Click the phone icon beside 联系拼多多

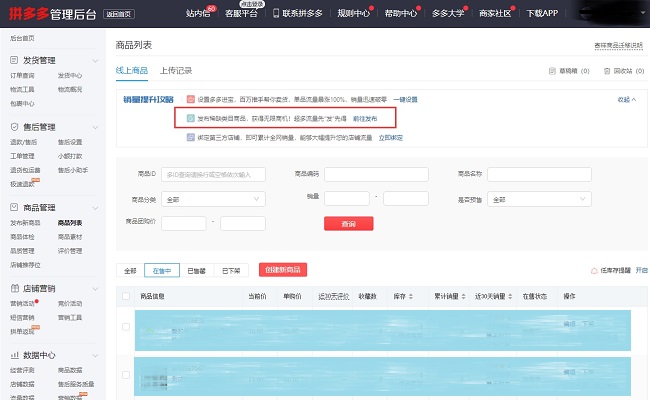[276, 13]
